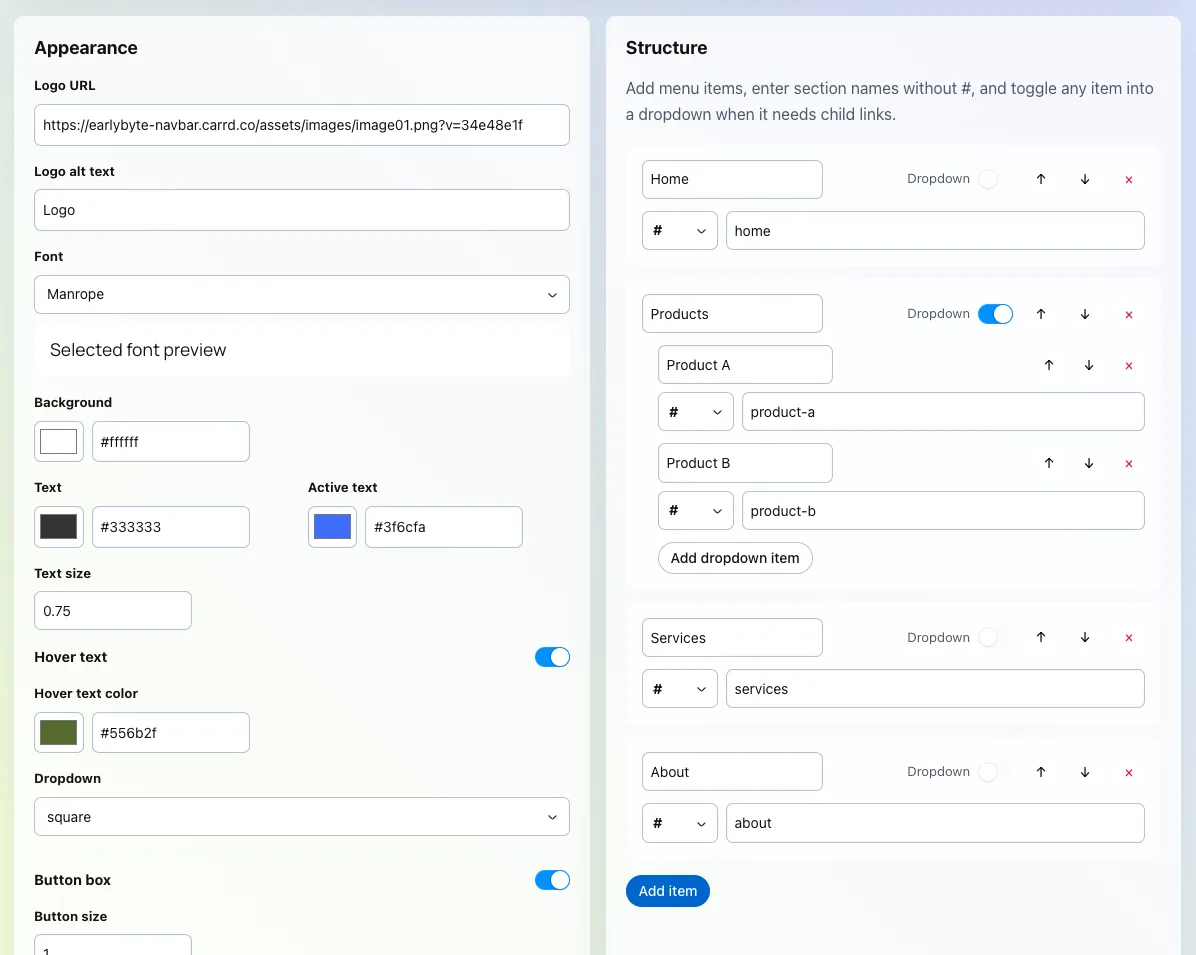Click the services section name field
Screen dimensions: 1196x955
pyautogui.click(x=935, y=689)
